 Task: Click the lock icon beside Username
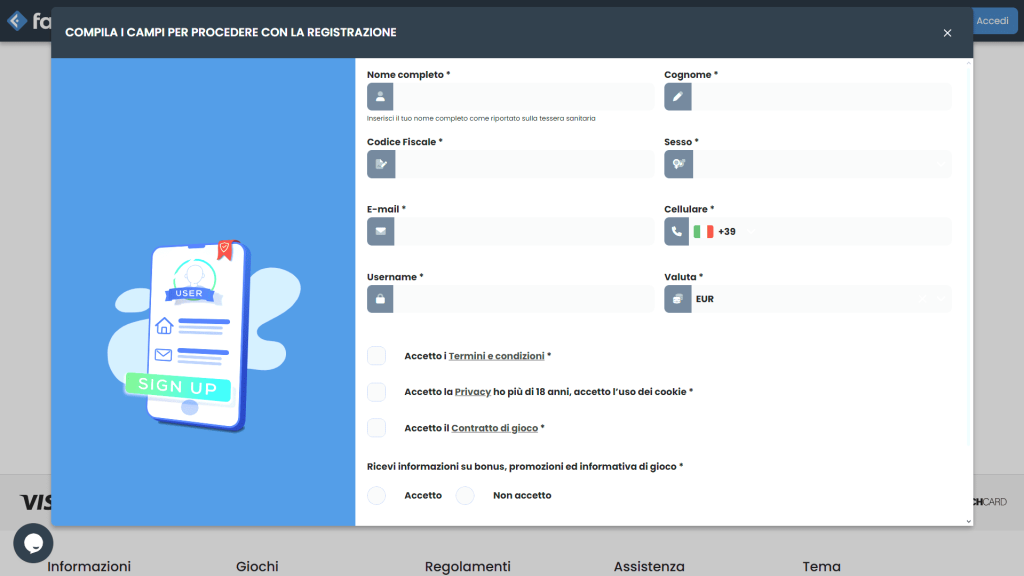(x=380, y=299)
